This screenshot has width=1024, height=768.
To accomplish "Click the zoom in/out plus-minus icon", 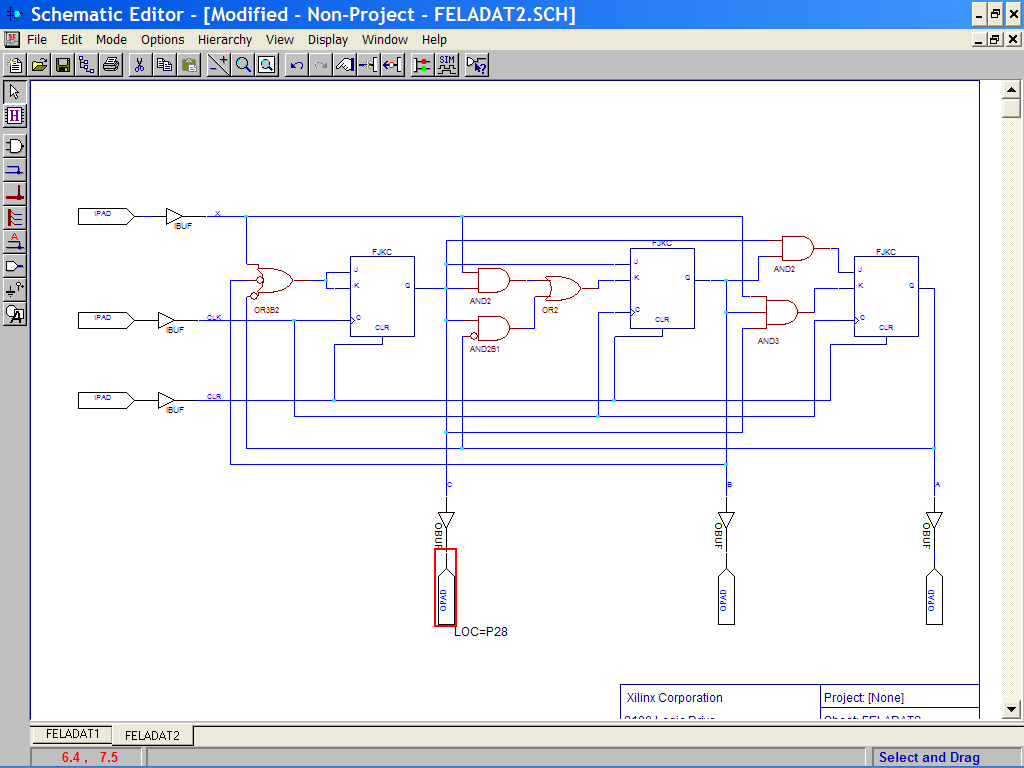I will tap(218, 65).
